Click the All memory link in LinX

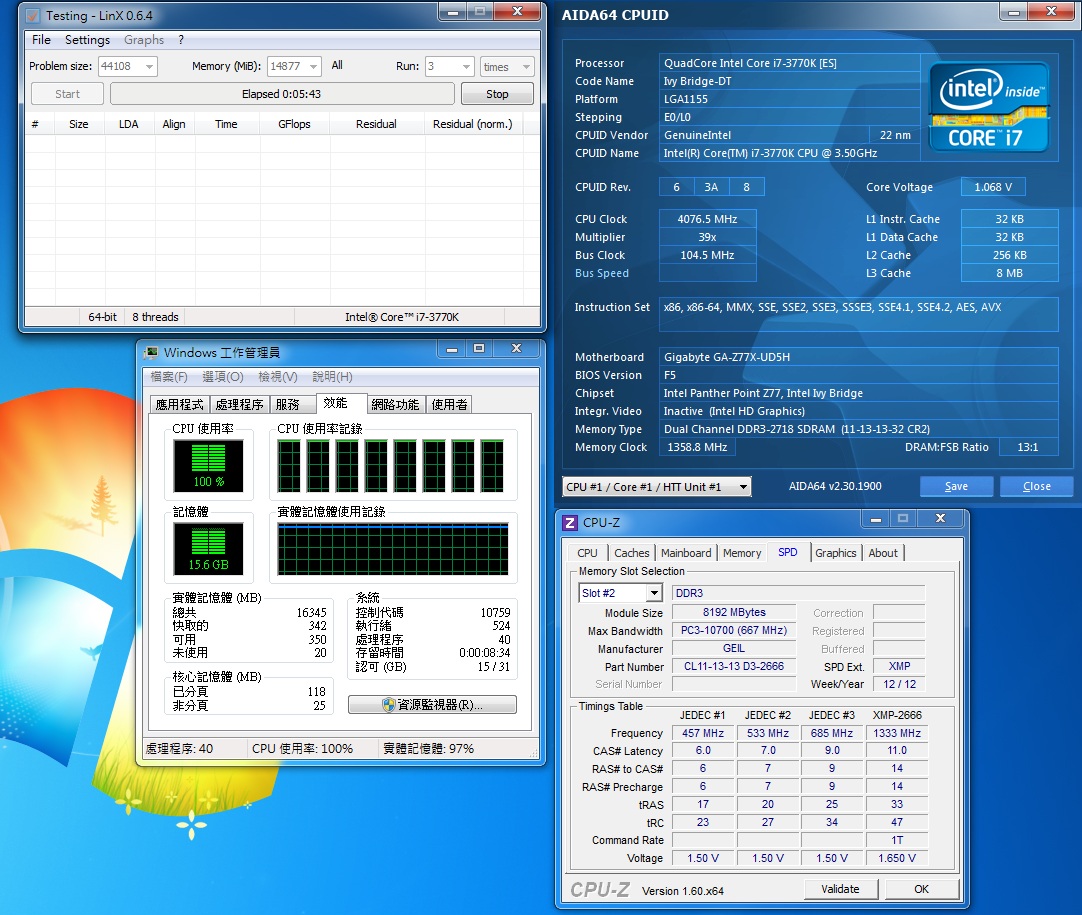pos(337,66)
